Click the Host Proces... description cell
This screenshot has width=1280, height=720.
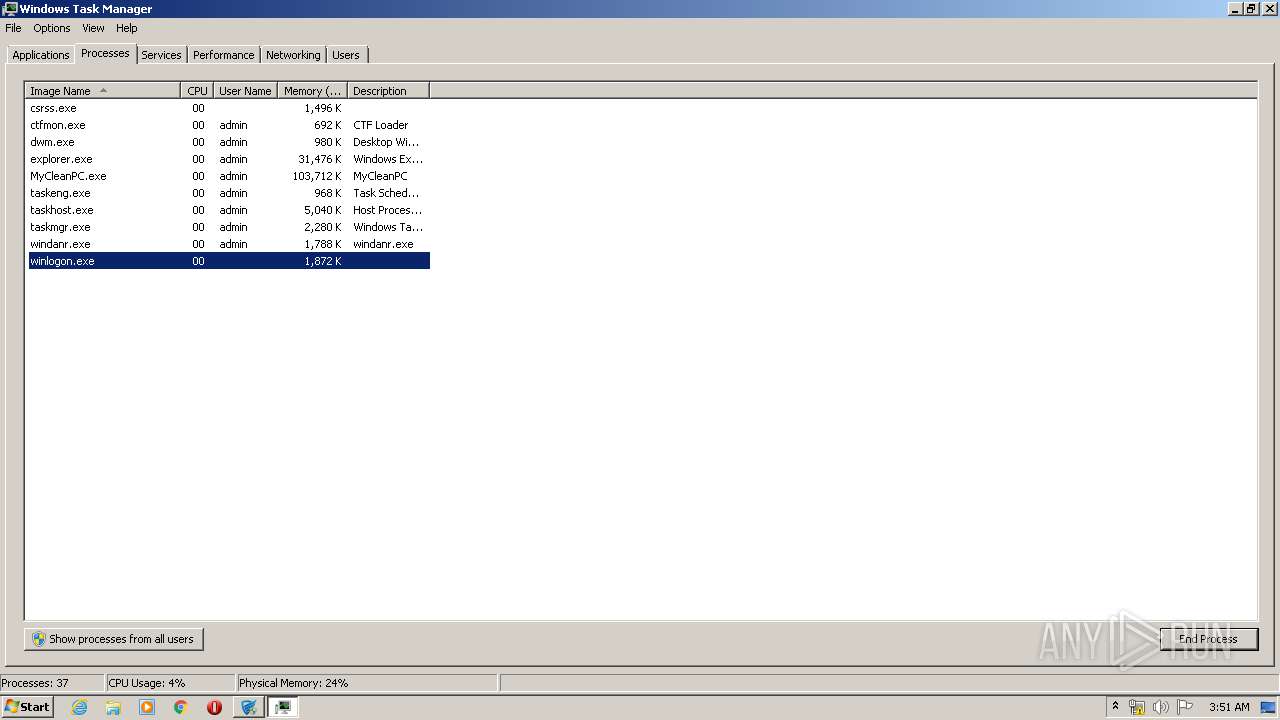(388, 210)
